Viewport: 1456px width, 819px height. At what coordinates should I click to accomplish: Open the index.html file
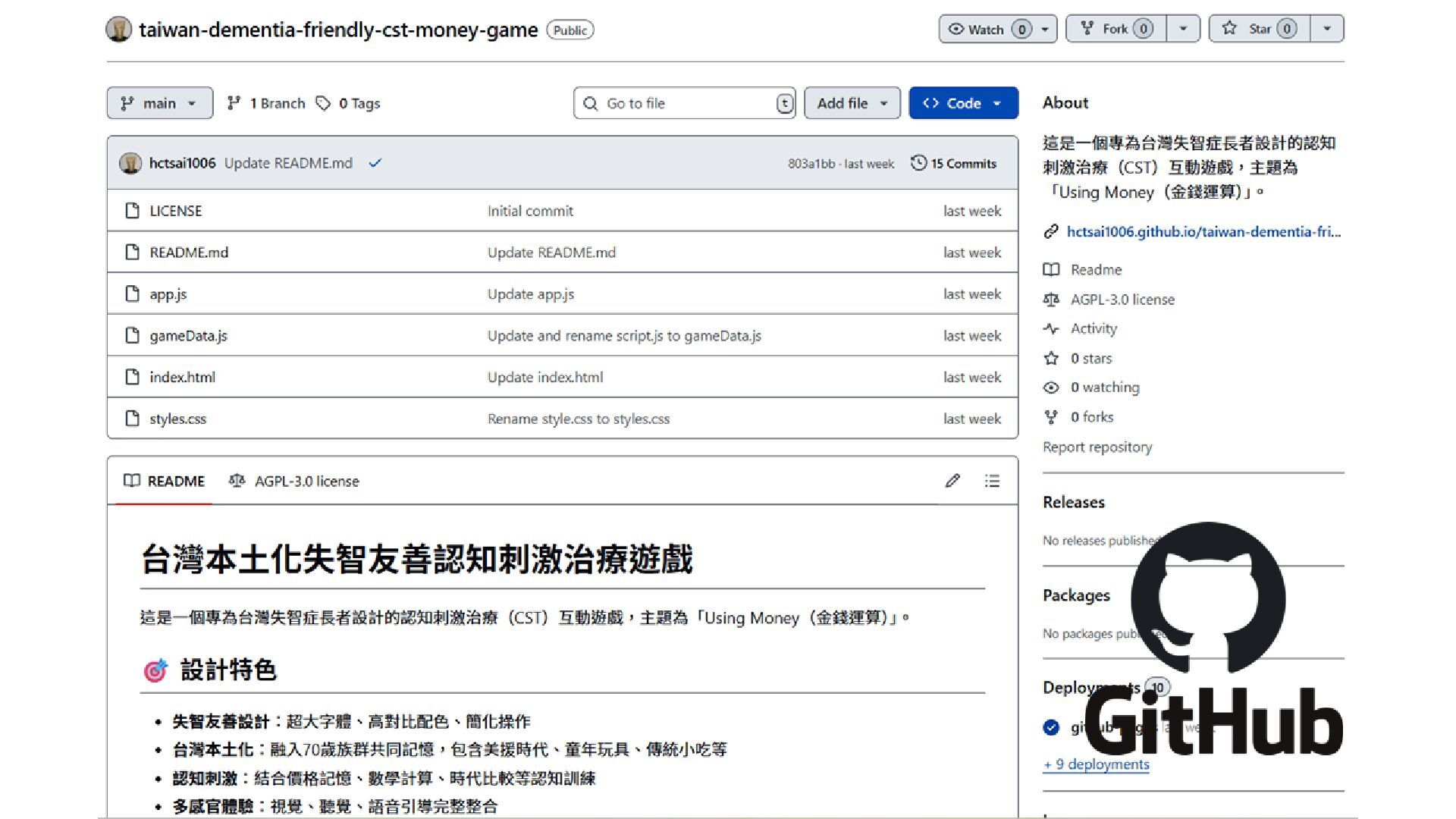(182, 377)
